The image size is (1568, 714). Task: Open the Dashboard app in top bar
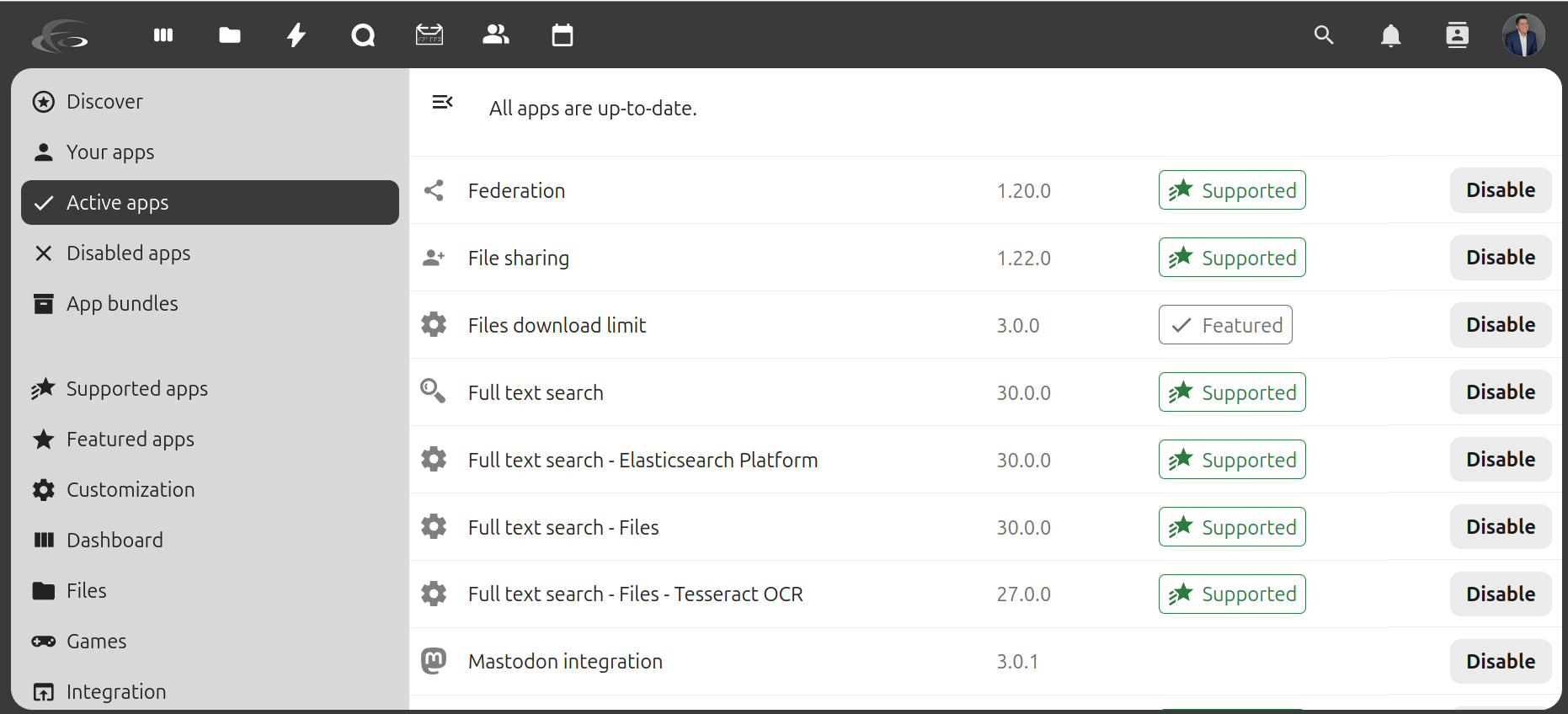click(x=163, y=35)
